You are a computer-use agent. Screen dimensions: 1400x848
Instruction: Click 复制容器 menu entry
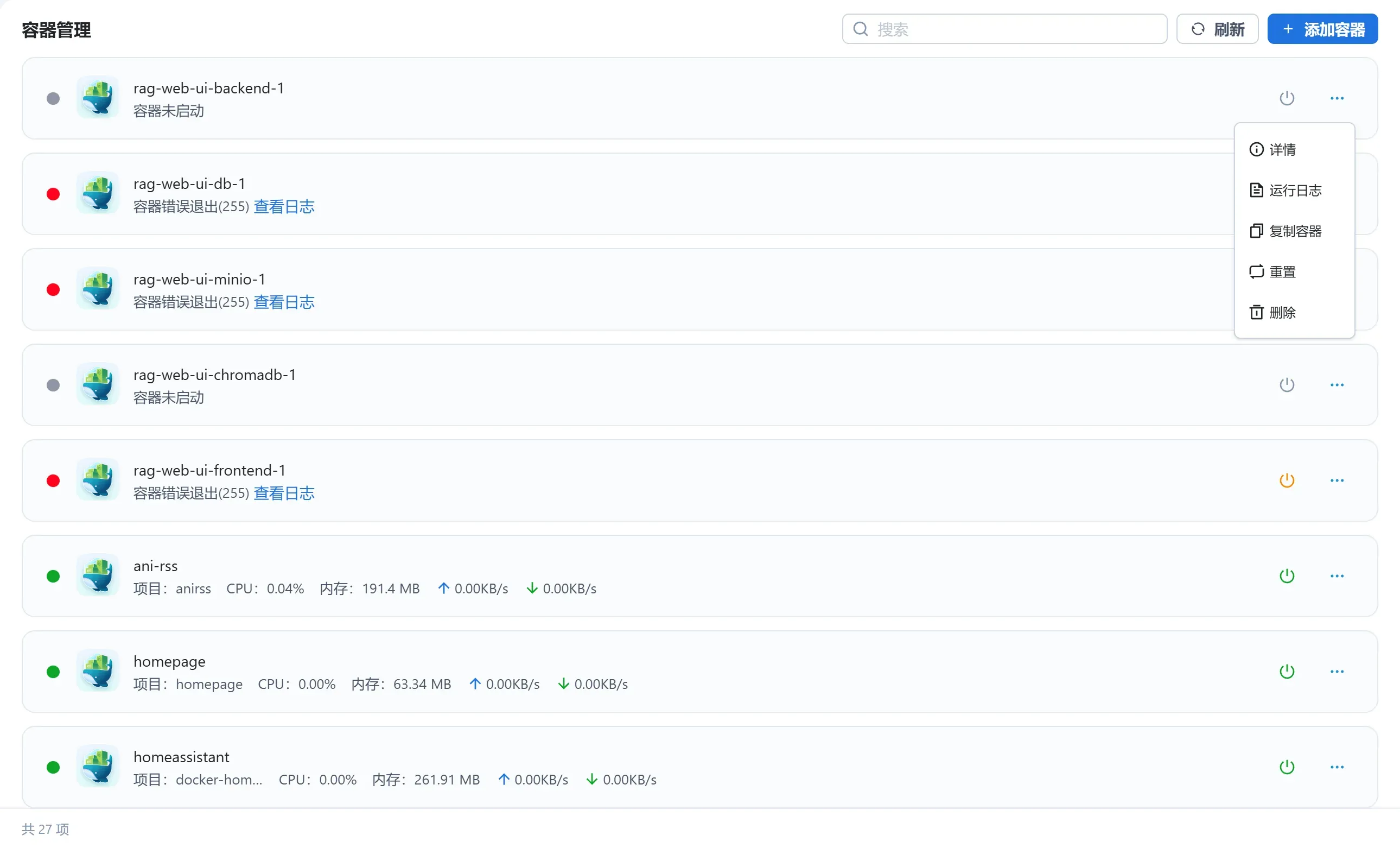[1294, 231]
